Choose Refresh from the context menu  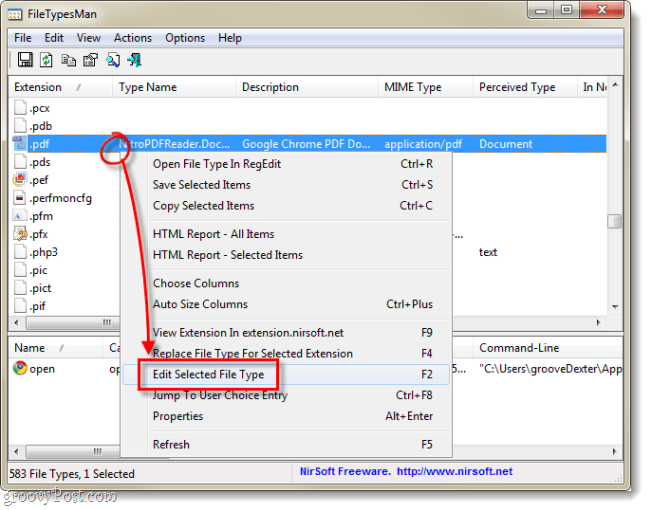point(286,444)
